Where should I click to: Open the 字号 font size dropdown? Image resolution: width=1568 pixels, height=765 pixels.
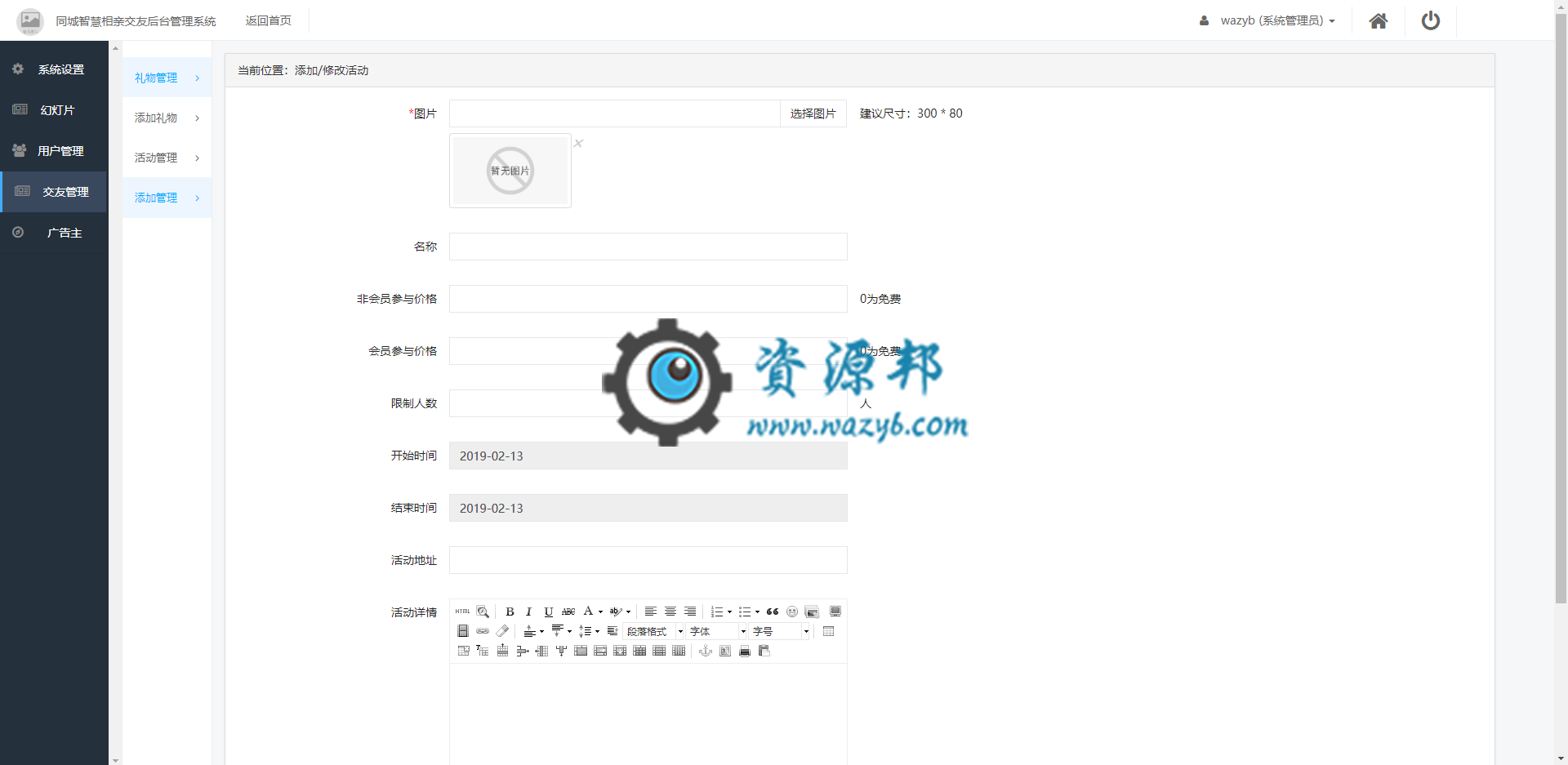pyautogui.click(x=779, y=631)
